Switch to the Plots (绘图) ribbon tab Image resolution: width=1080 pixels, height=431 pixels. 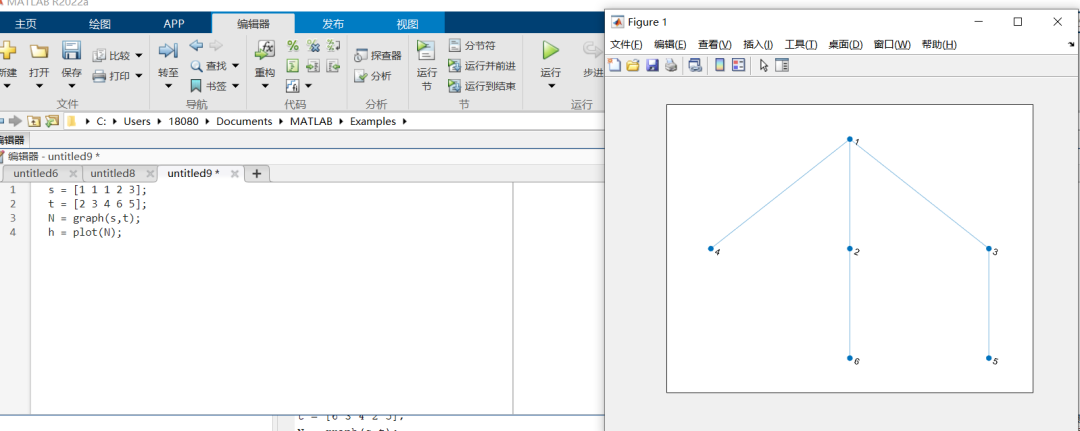pos(100,24)
